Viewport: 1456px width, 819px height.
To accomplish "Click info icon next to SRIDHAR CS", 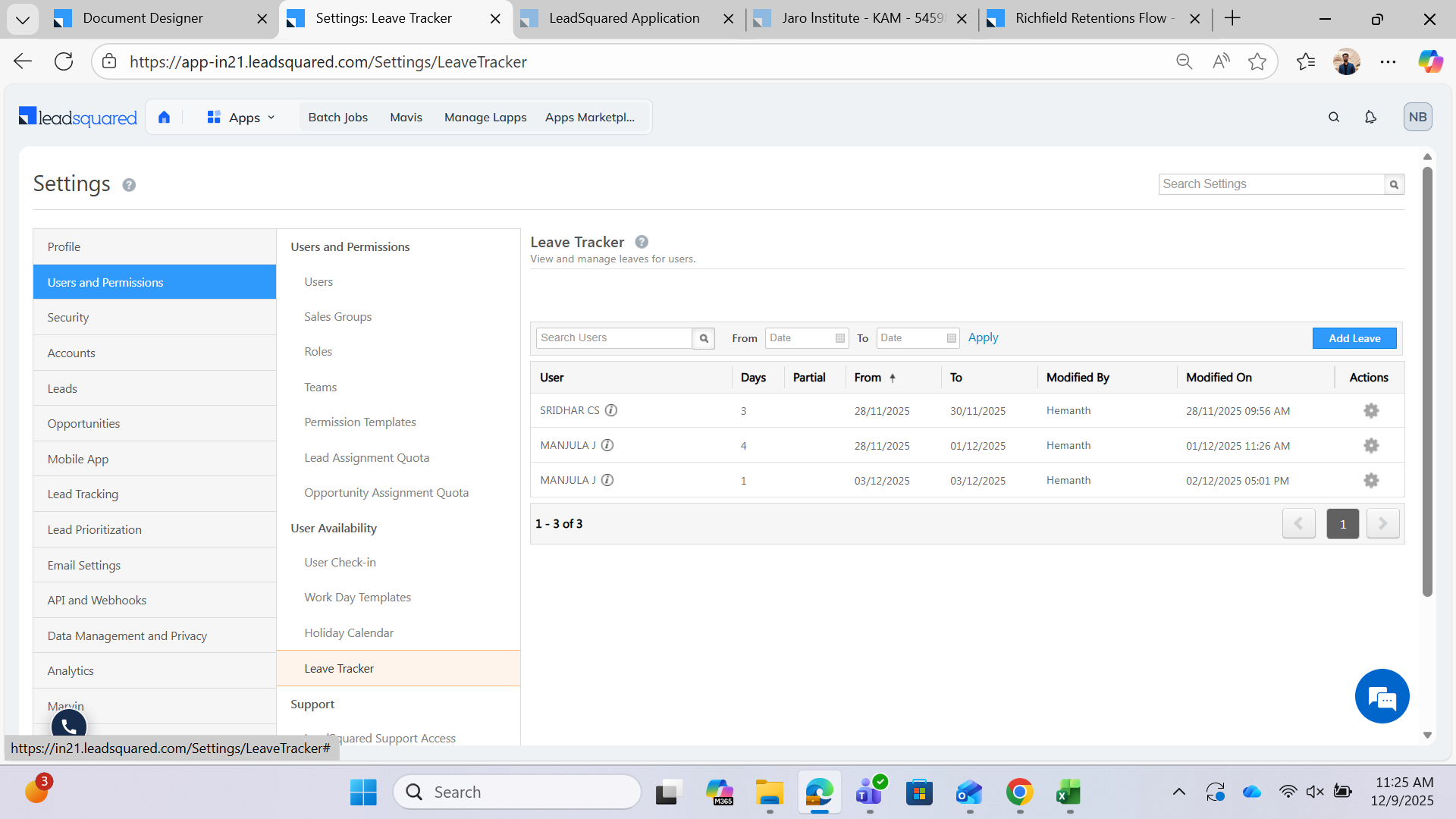I will tap(611, 410).
